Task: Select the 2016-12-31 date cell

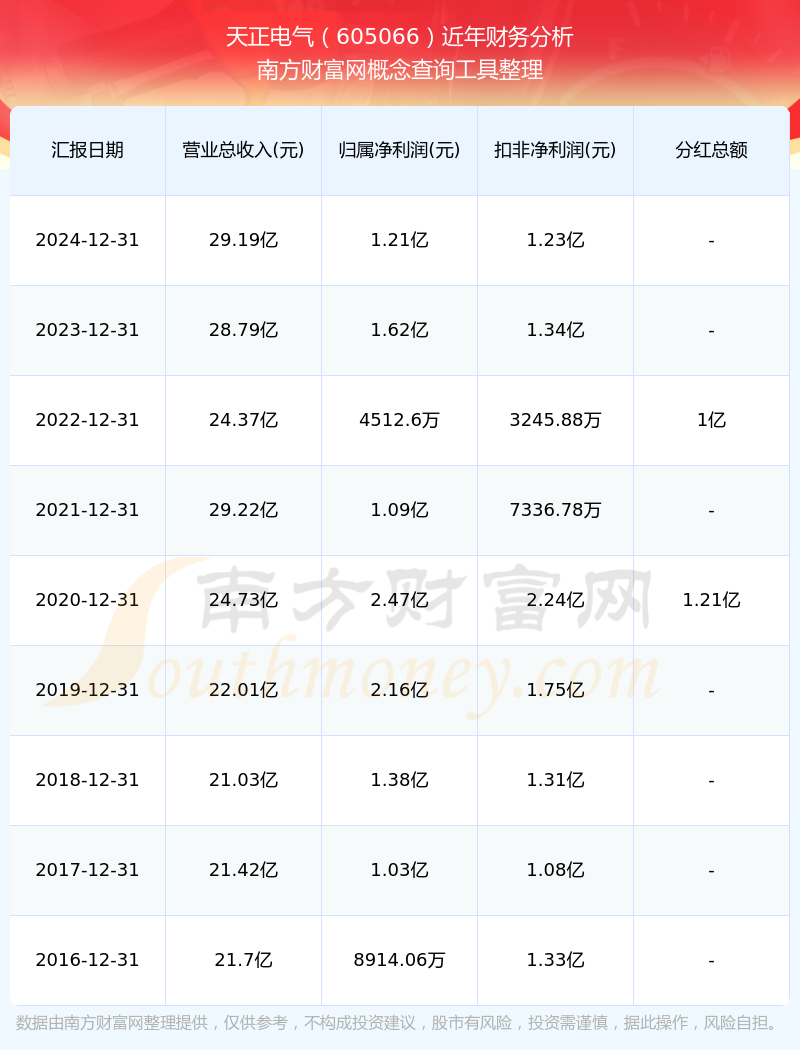Action: (x=88, y=960)
